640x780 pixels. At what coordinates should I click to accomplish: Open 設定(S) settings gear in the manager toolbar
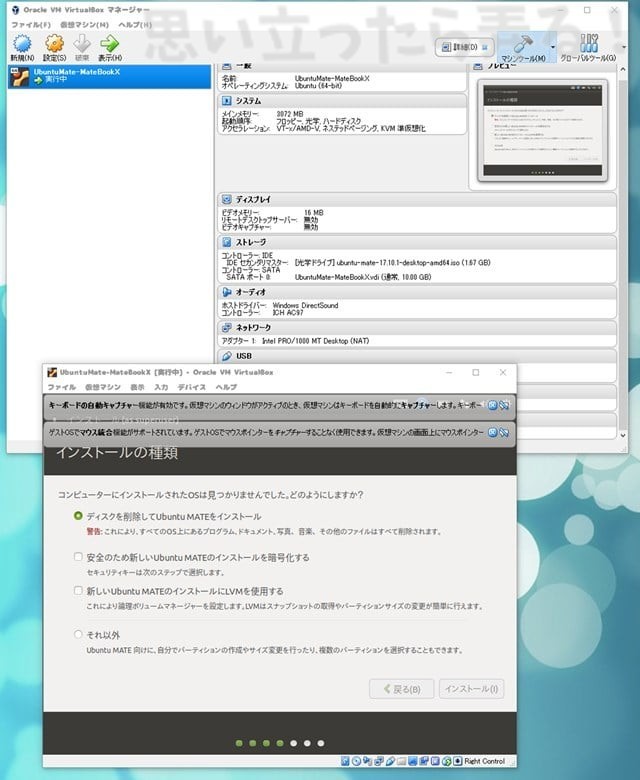pyautogui.click(x=54, y=44)
